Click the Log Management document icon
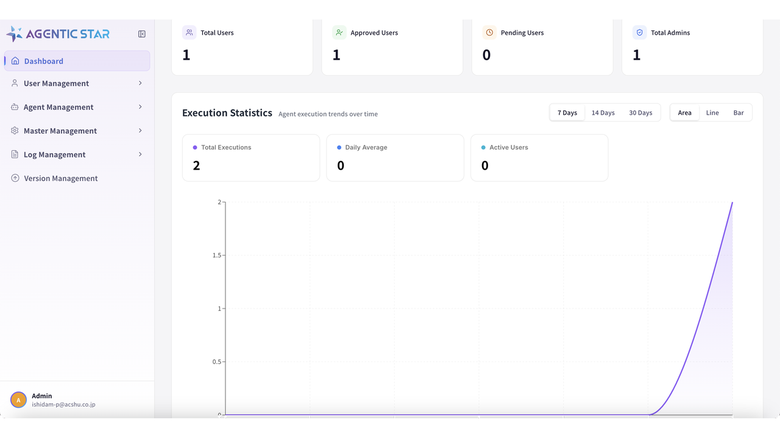Viewport: 780px width, 439px height. click(x=14, y=154)
